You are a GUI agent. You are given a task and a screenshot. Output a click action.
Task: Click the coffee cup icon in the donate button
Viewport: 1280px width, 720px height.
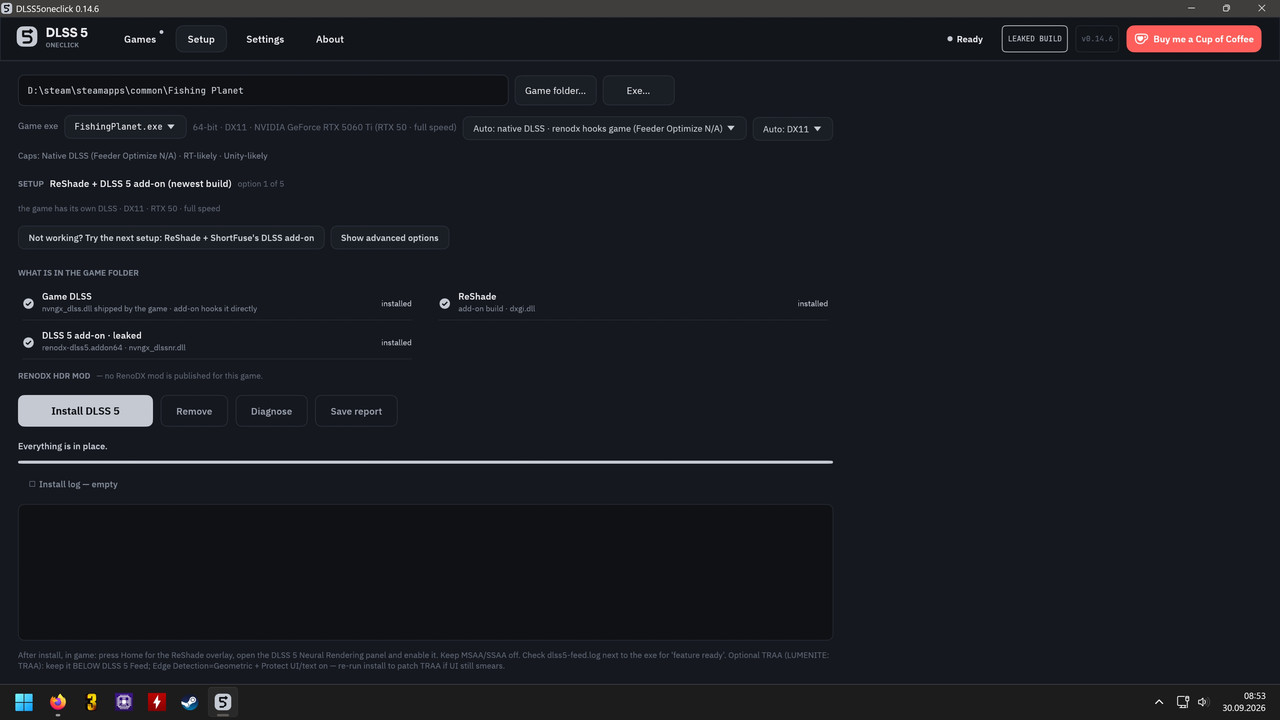(1141, 39)
